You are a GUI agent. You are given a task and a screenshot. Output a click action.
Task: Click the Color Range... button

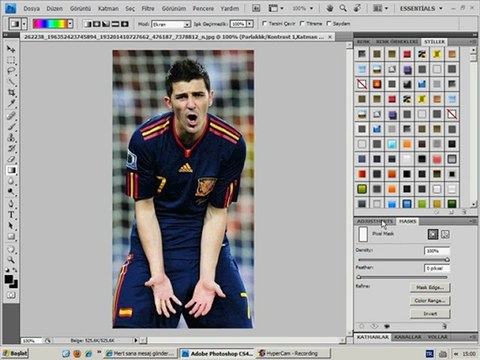tap(430, 301)
